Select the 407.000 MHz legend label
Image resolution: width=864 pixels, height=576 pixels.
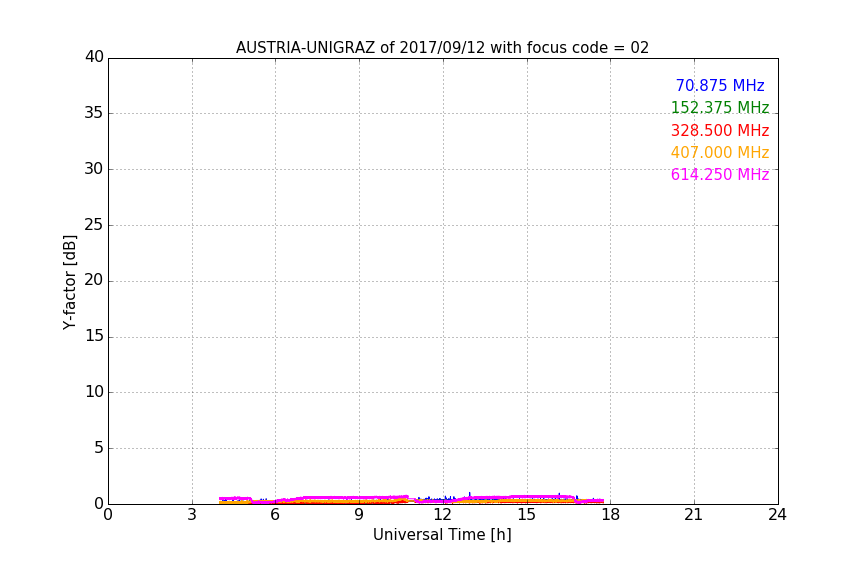[720, 153]
